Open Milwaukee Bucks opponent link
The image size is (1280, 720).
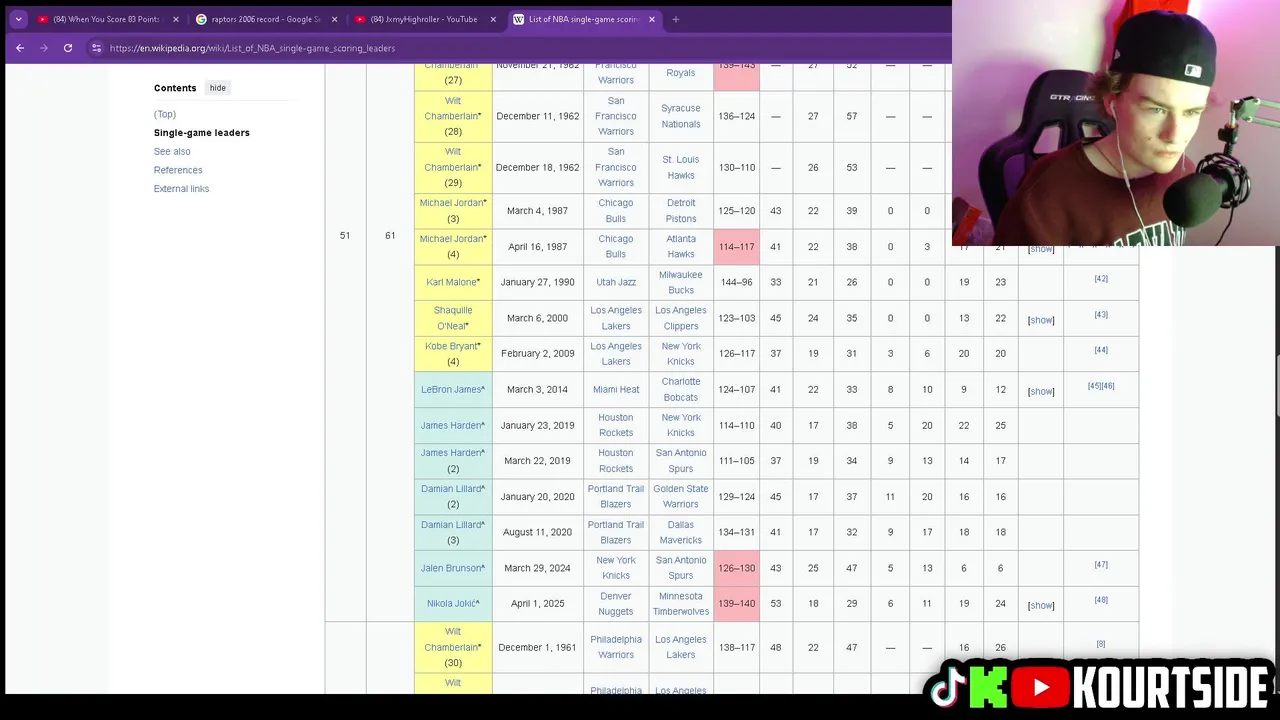(681, 282)
